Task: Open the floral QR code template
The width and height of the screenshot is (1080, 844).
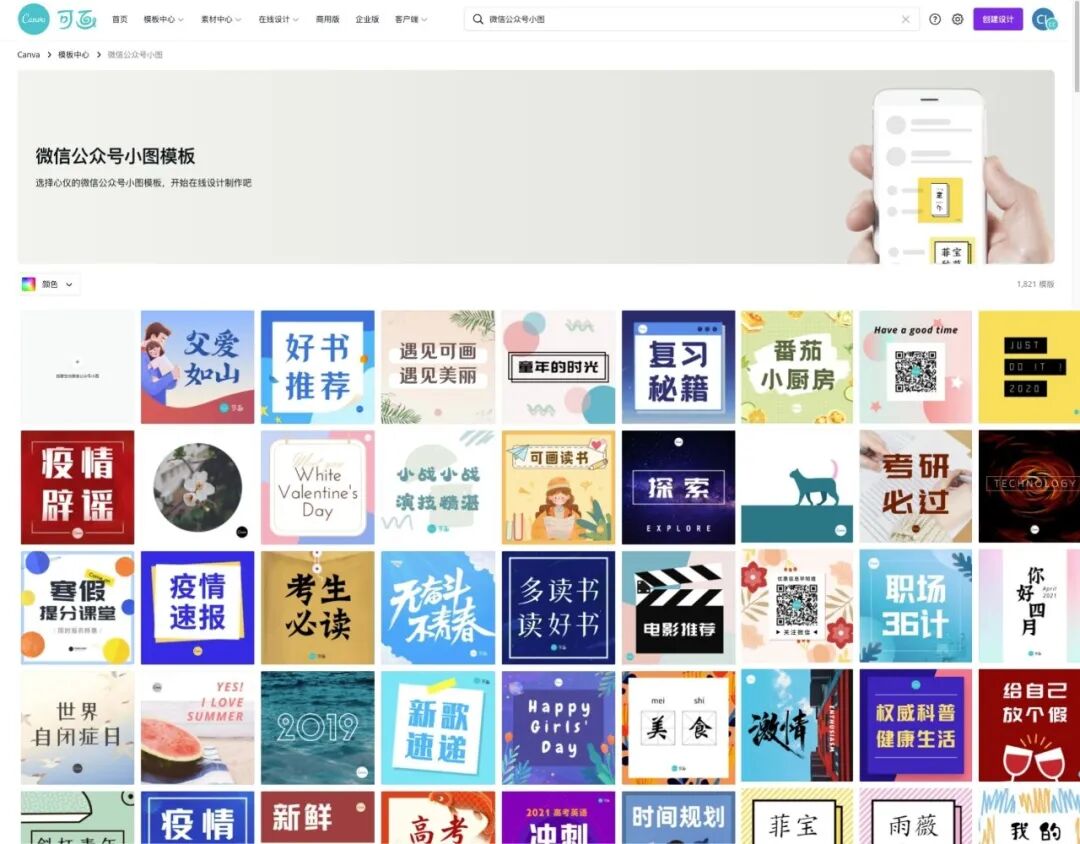Action: point(797,606)
